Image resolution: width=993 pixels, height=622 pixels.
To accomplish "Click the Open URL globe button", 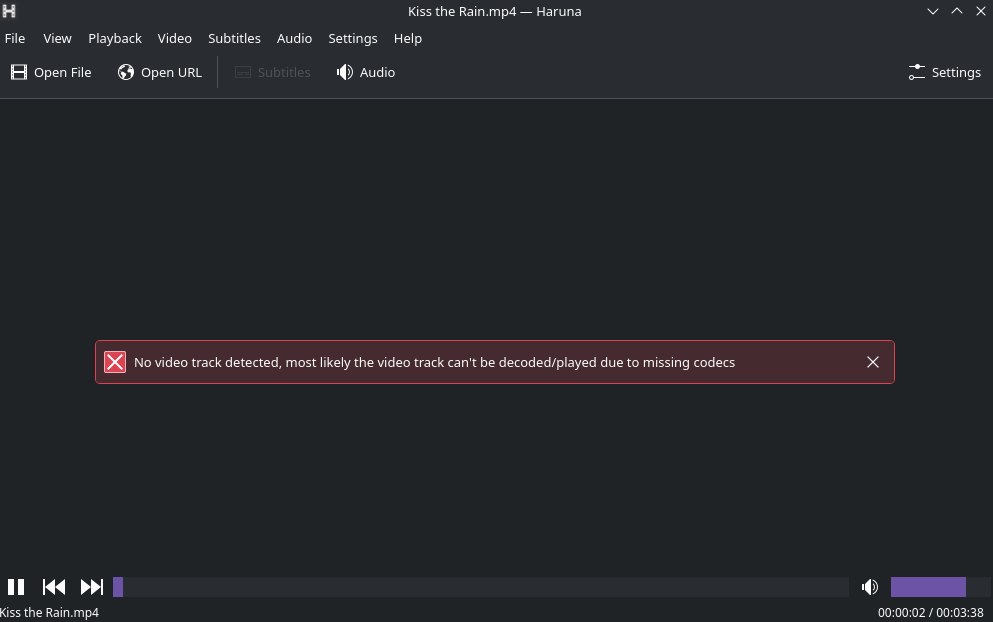I will click(x=160, y=72).
